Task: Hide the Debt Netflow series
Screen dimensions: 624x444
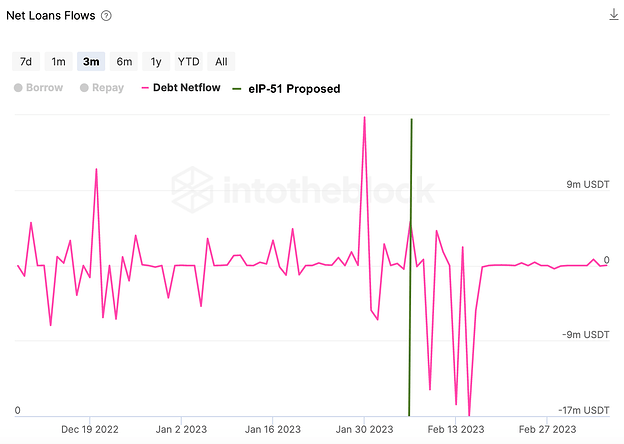Action: click(180, 88)
